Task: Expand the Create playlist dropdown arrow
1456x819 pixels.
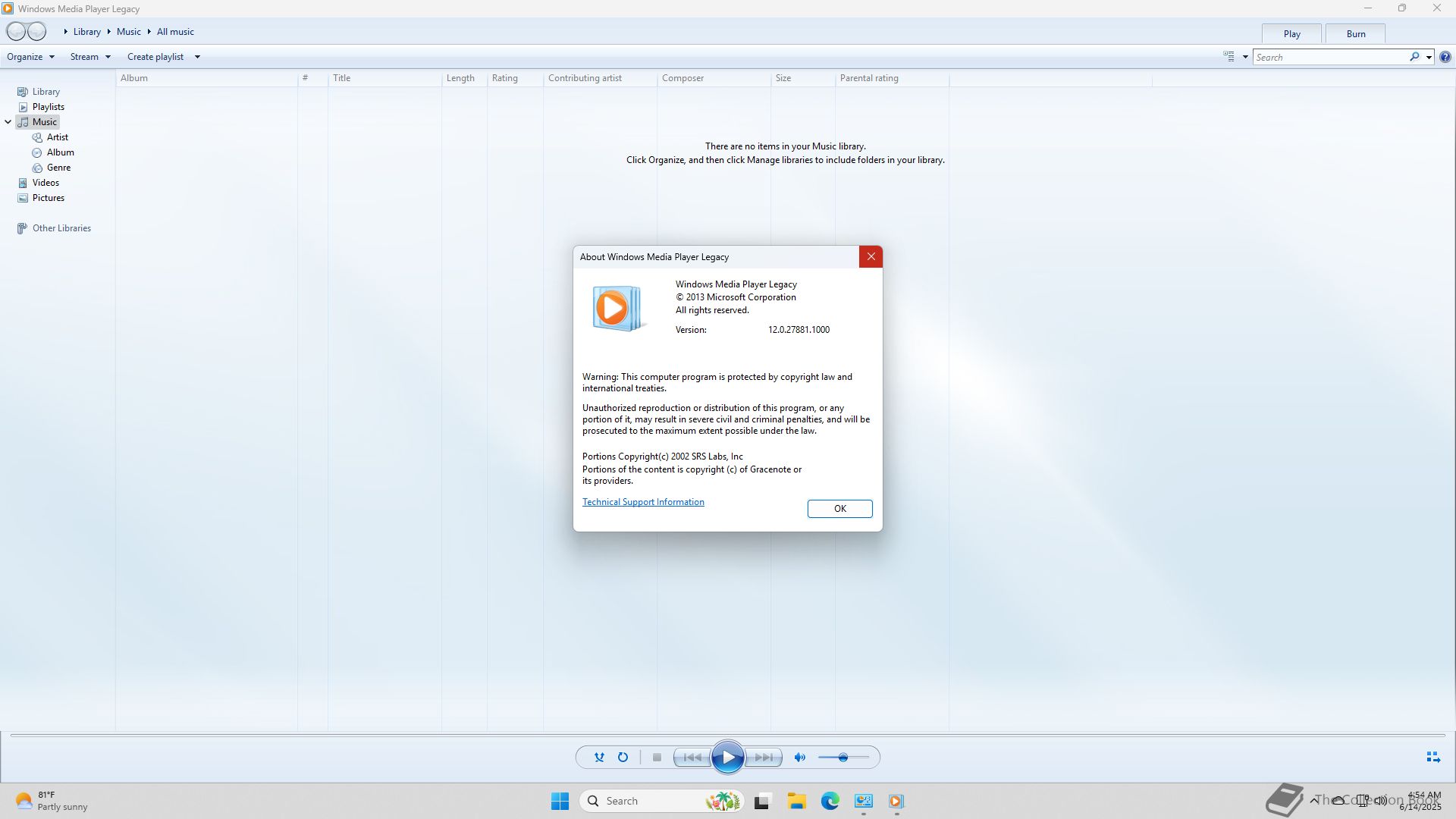Action: coord(197,57)
